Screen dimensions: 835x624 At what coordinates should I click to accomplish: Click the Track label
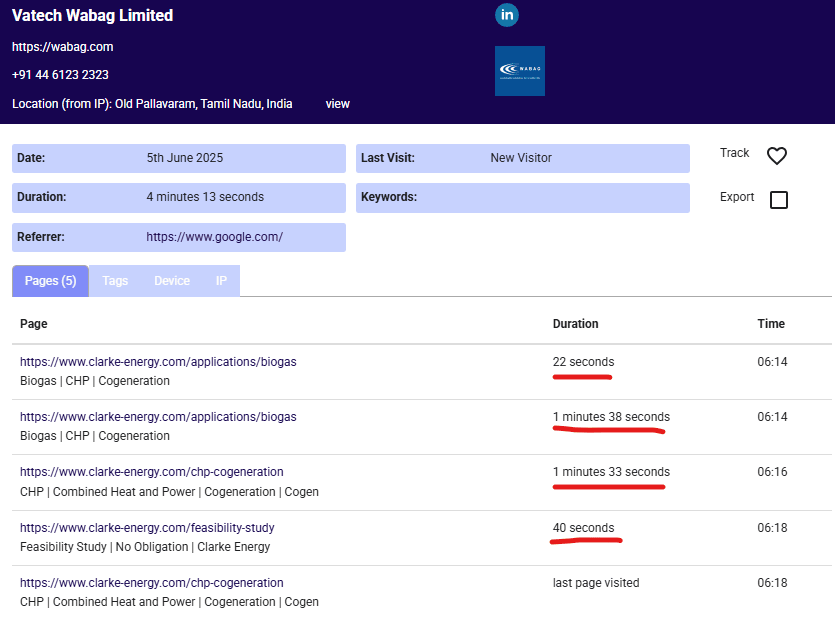coord(734,153)
